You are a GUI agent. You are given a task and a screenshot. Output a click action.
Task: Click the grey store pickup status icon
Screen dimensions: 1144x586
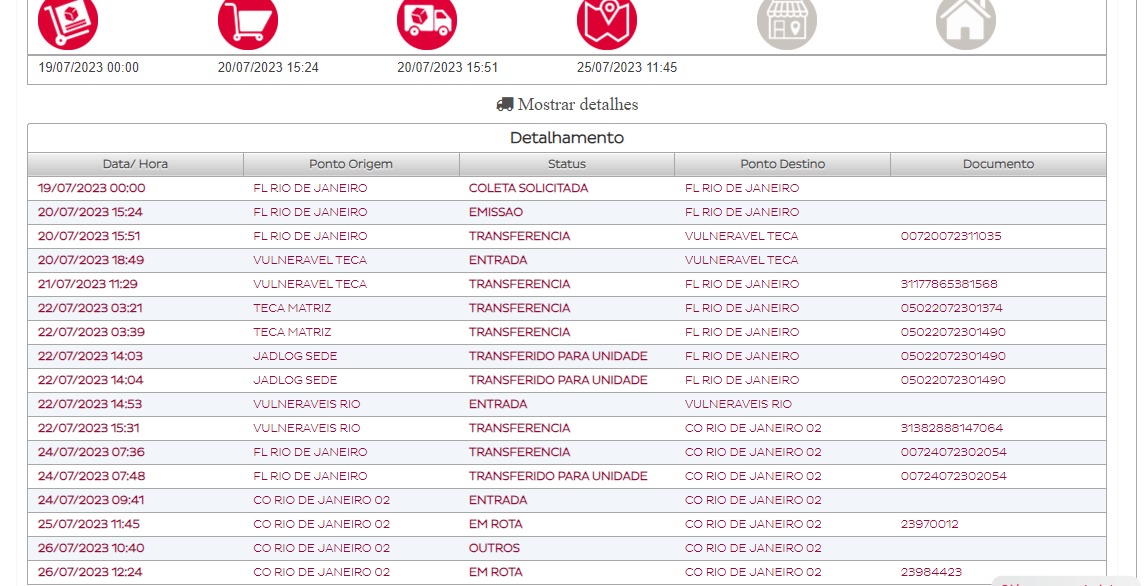coord(786,20)
